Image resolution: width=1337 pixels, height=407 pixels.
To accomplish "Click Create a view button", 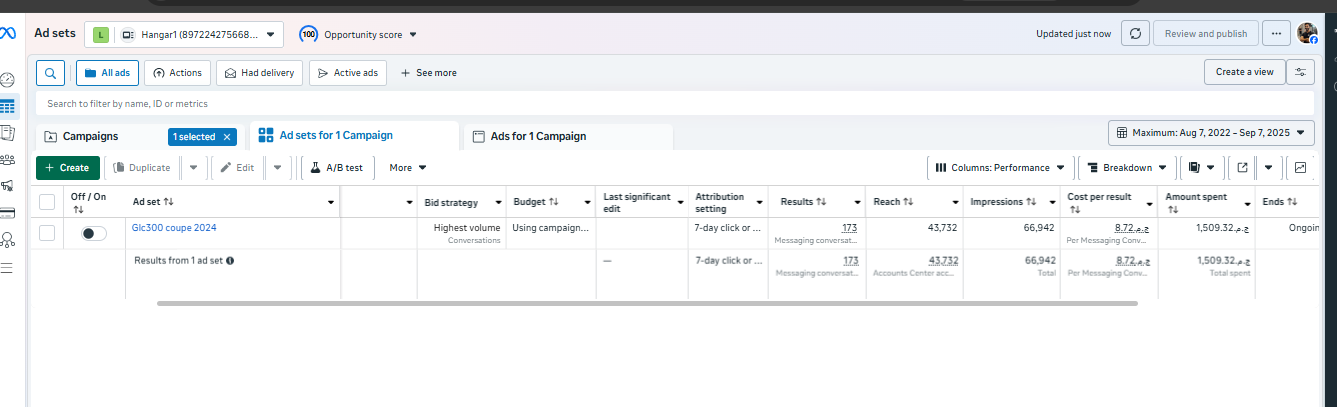I will tap(1245, 72).
